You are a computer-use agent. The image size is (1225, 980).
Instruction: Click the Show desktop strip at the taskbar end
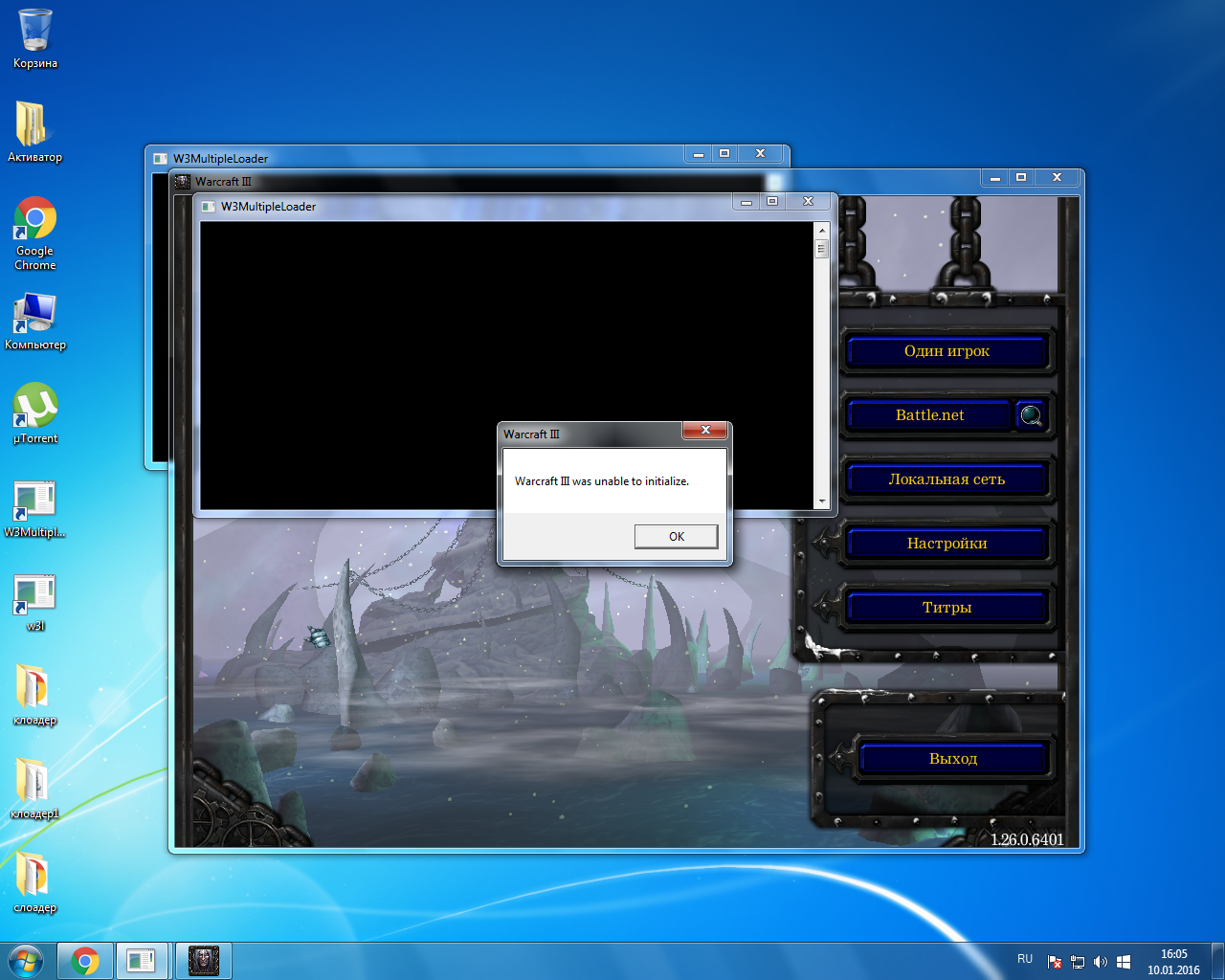coord(1217,961)
